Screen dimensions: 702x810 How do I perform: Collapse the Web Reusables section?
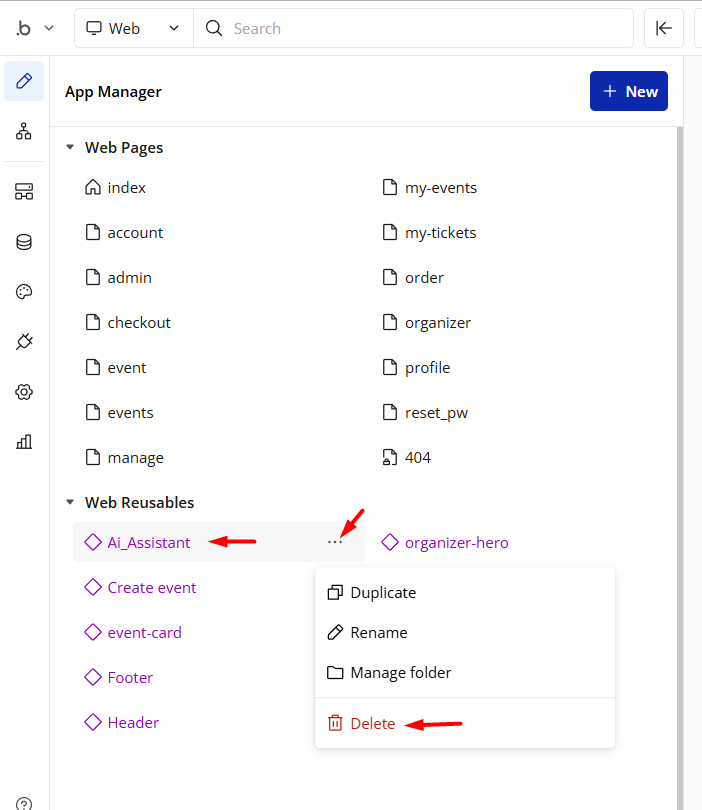pyautogui.click(x=70, y=503)
